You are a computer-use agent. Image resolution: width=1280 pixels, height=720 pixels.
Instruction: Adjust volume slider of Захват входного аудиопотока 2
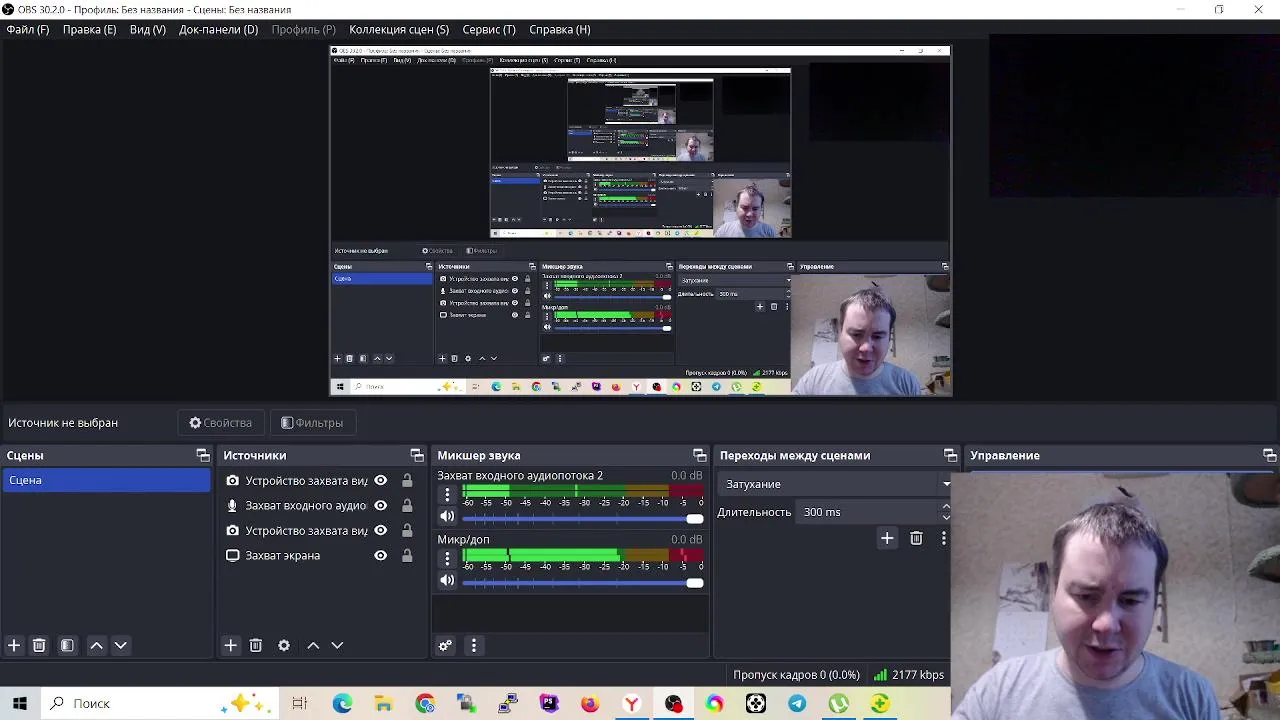coord(582,518)
